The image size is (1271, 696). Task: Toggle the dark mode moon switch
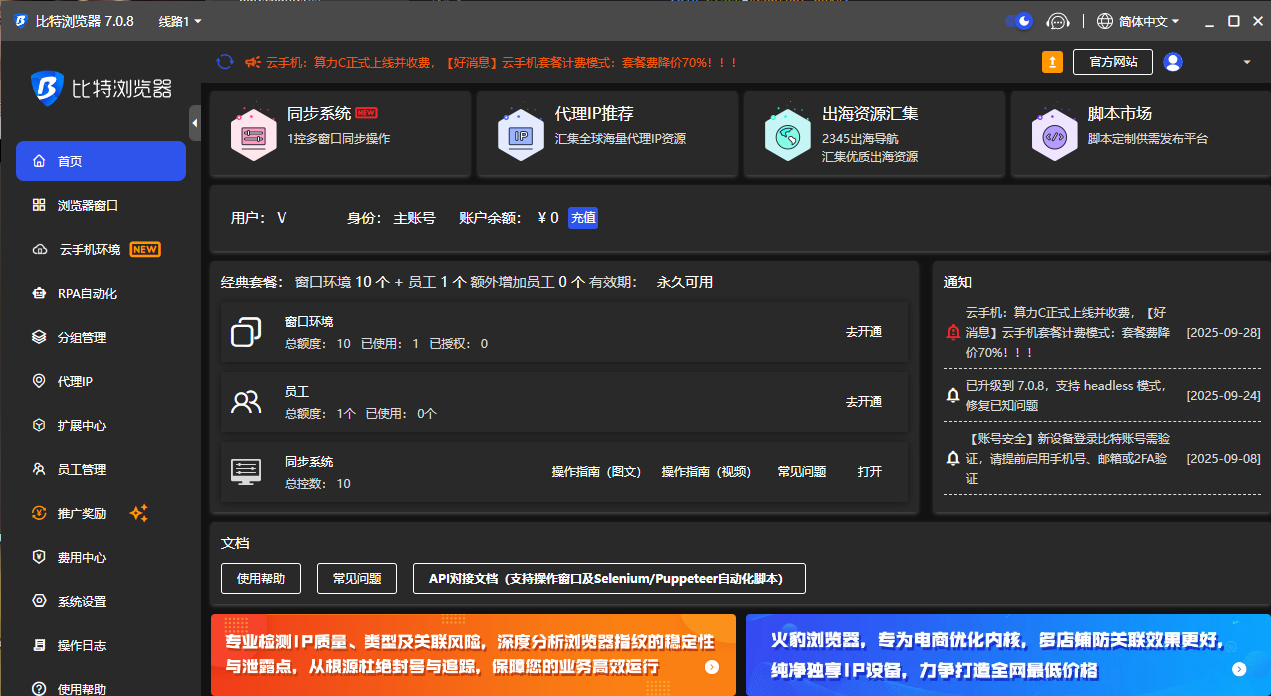1019,20
